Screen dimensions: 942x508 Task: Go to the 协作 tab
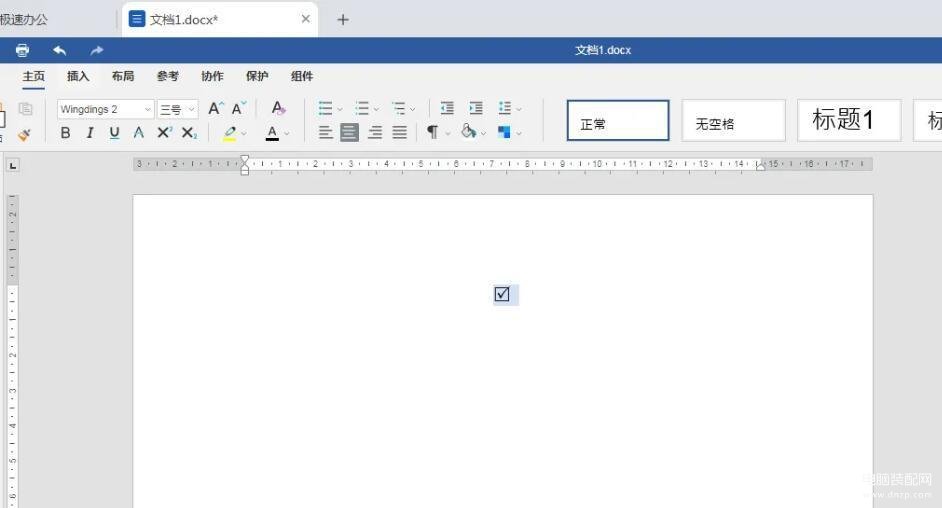(x=212, y=76)
